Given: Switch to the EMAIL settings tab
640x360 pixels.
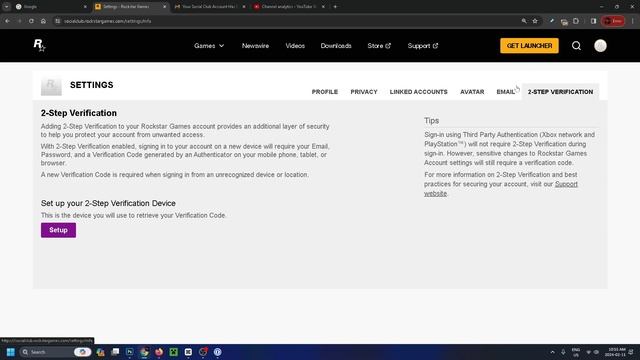Looking at the screenshot, I should tap(505, 92).
